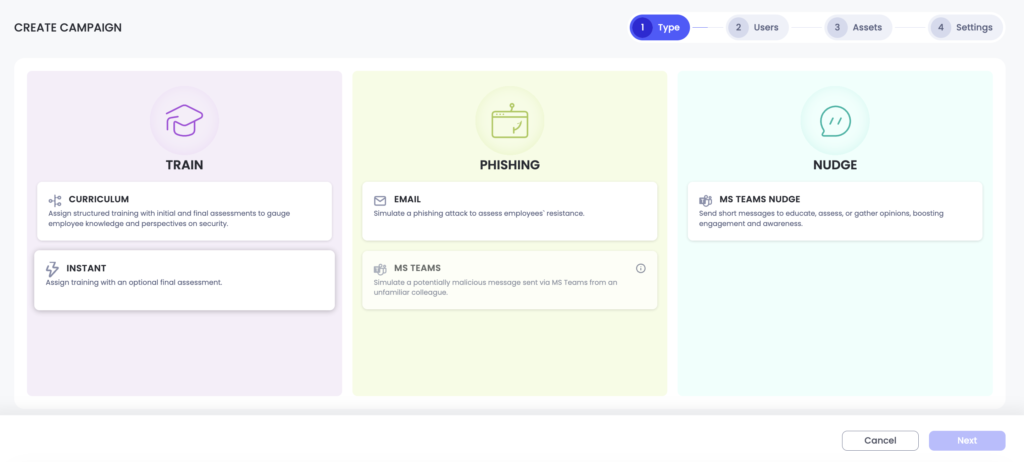Click the Nudge speech bubble icon

point(835,121)
